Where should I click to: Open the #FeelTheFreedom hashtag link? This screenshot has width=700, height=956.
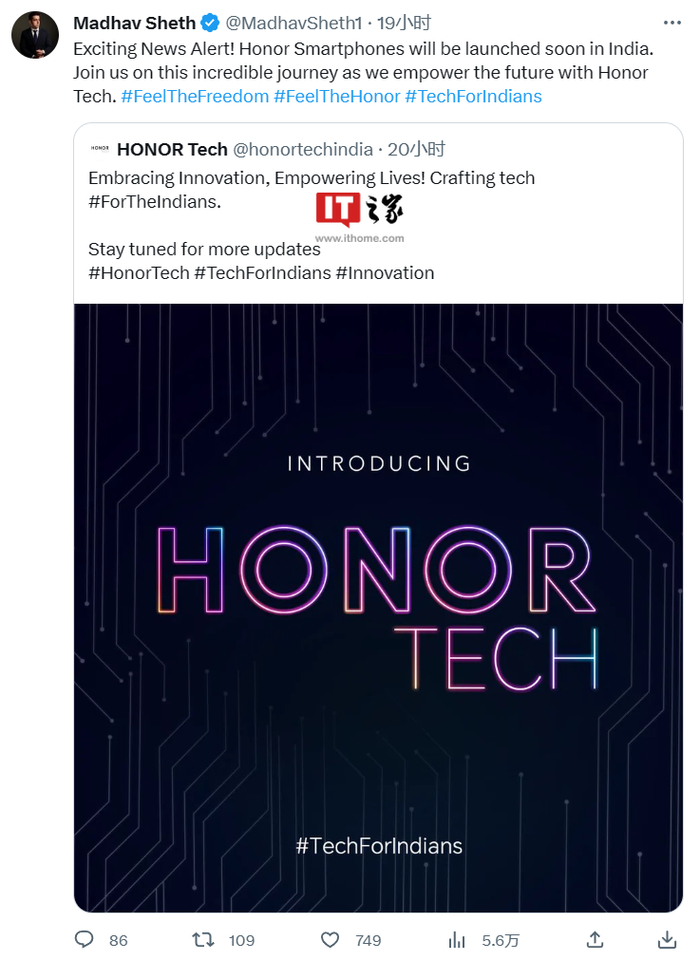[194, 96]
